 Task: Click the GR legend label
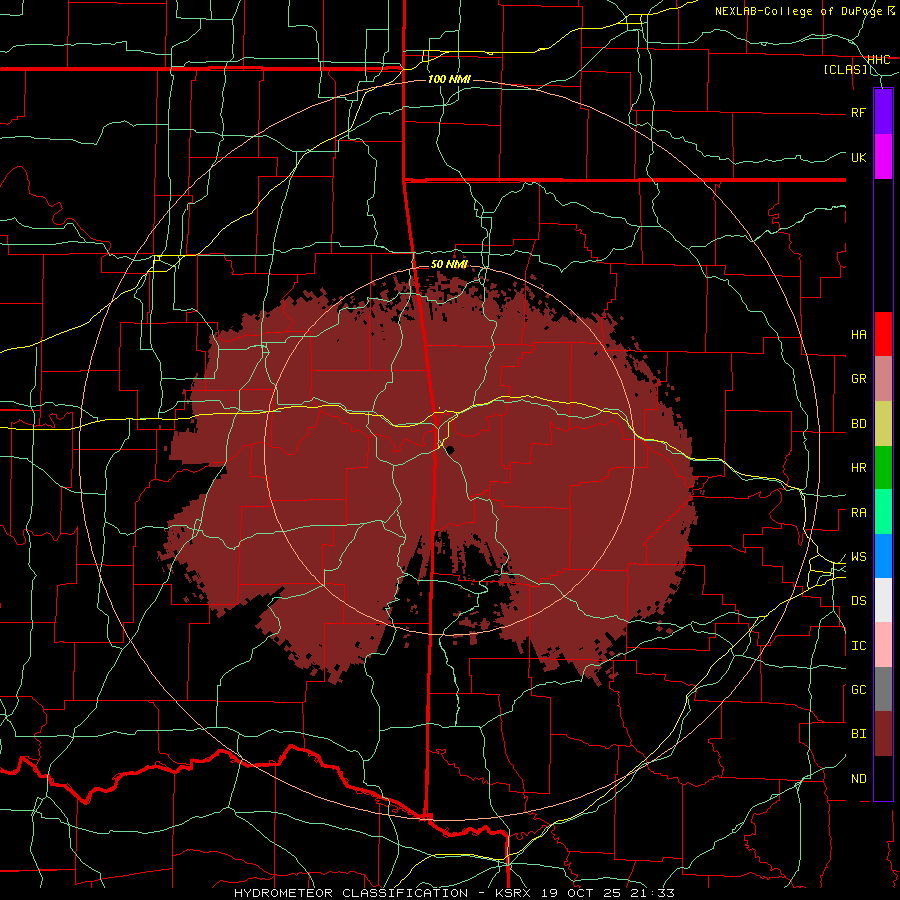(x=859, y=379)
